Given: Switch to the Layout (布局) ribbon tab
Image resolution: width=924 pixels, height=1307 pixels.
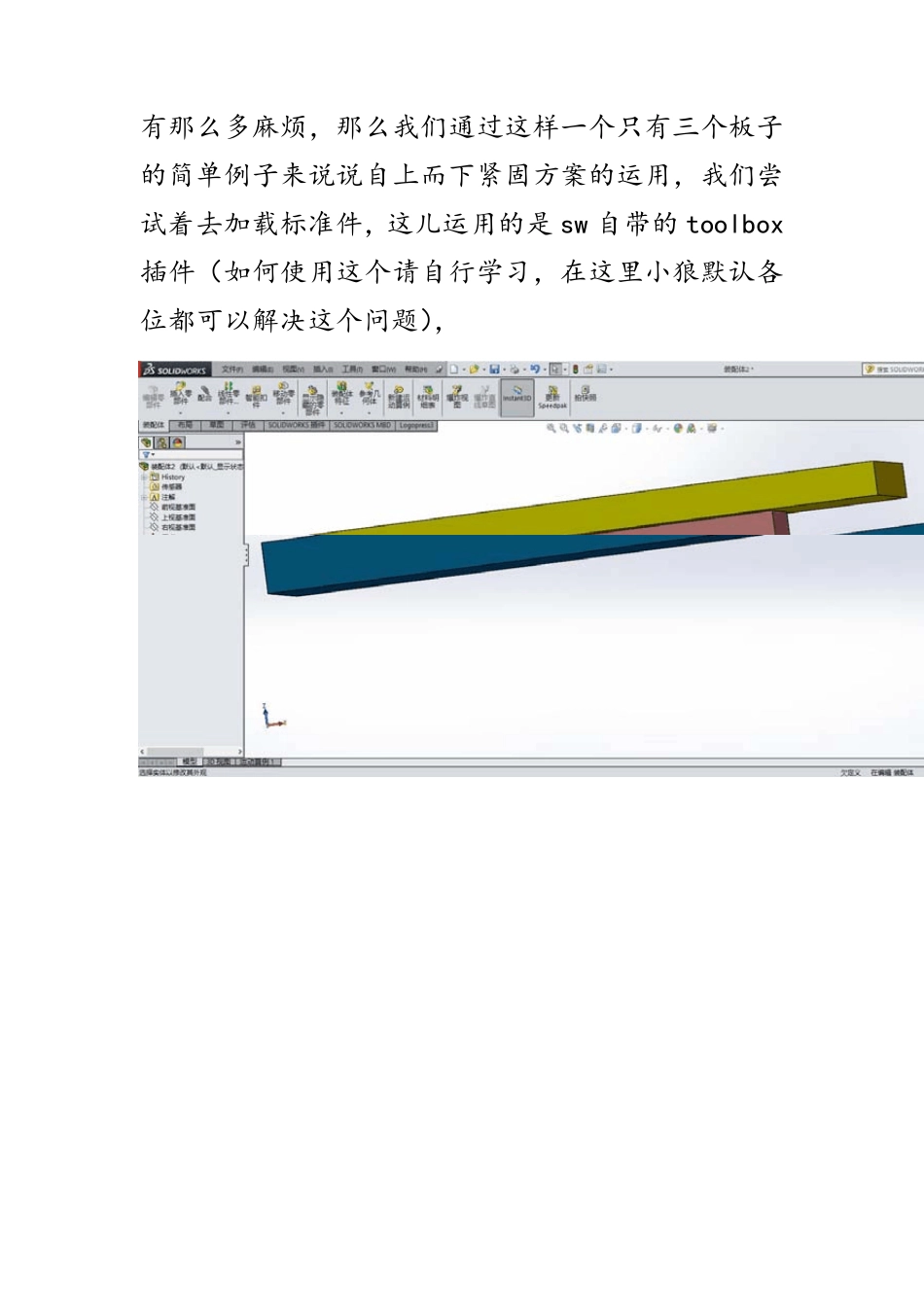Looking at the screenshot, I should [185, 426].
